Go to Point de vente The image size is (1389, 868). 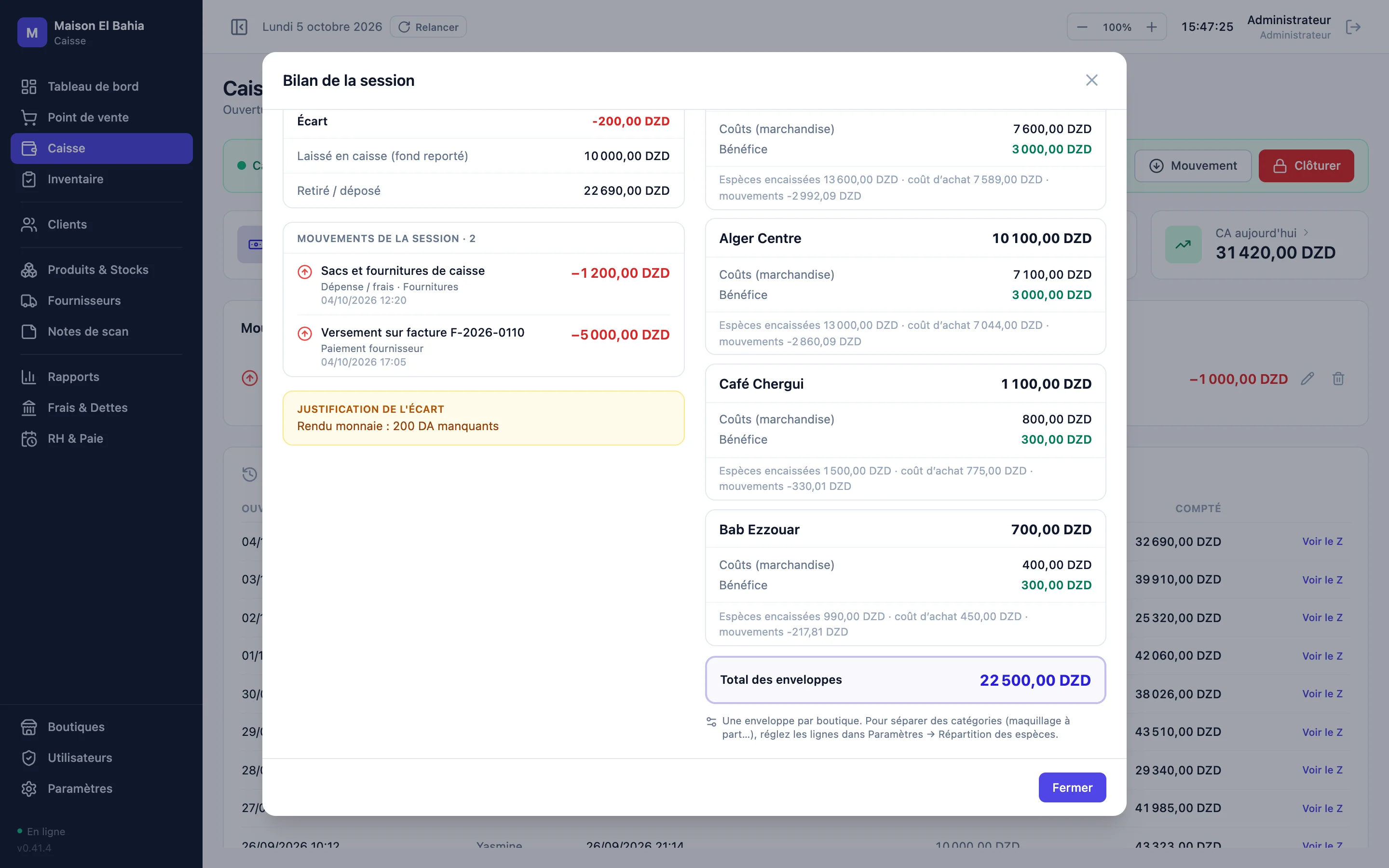point(102,117)
